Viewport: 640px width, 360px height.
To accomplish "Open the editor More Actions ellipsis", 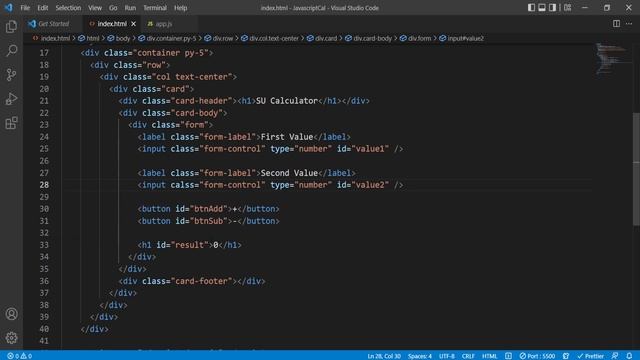I will click(x=629, y=24).
